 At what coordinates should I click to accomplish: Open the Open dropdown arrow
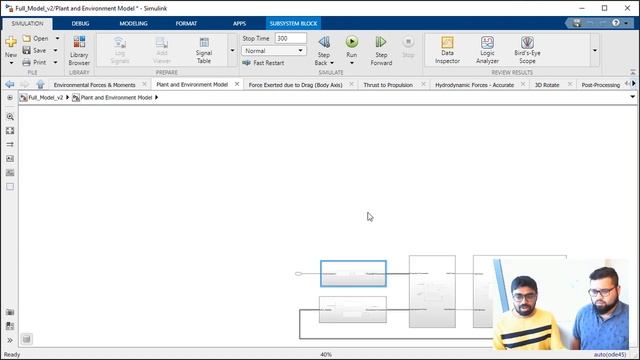[57, 38]
